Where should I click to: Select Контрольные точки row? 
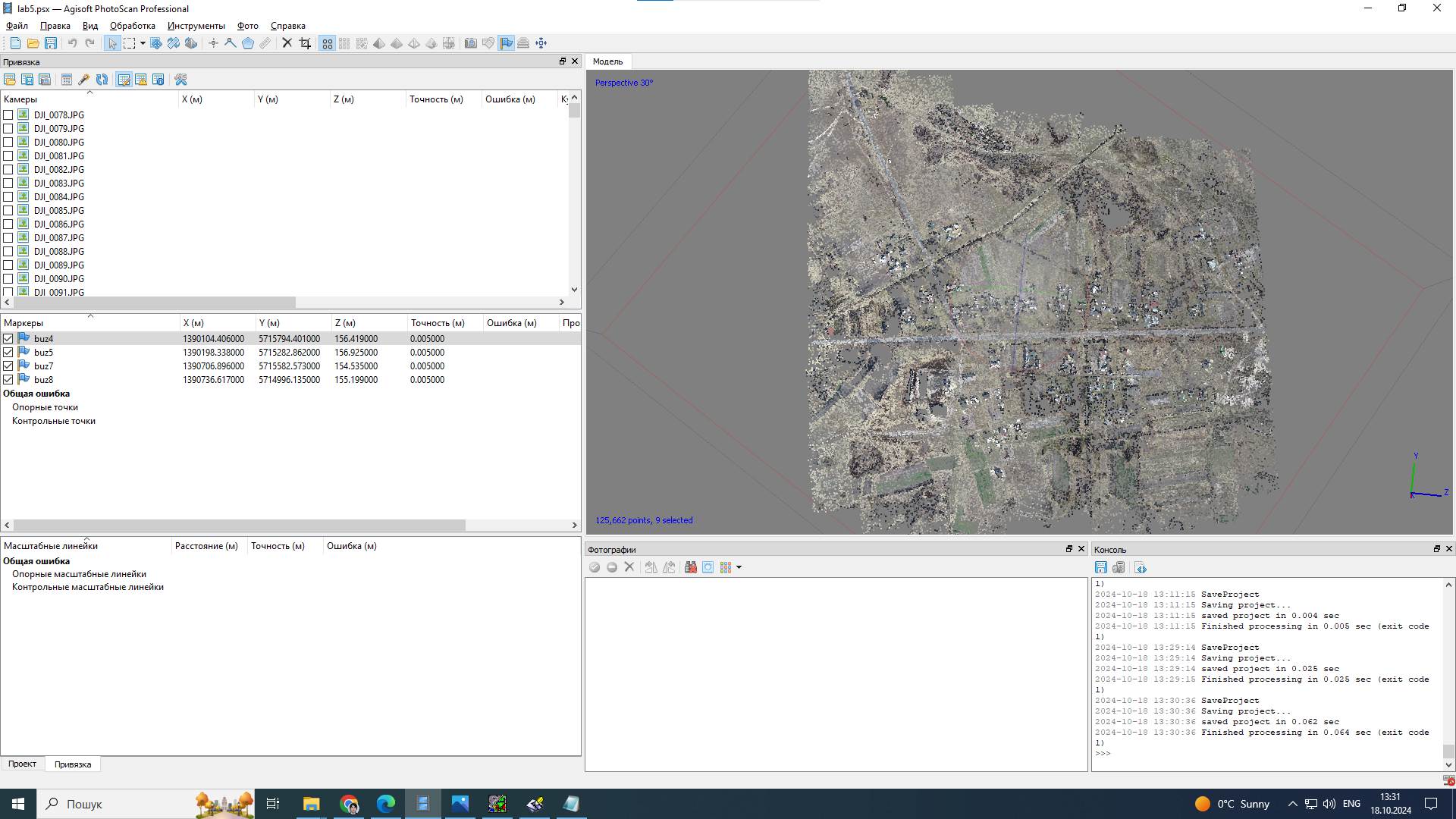pos(53,421)
